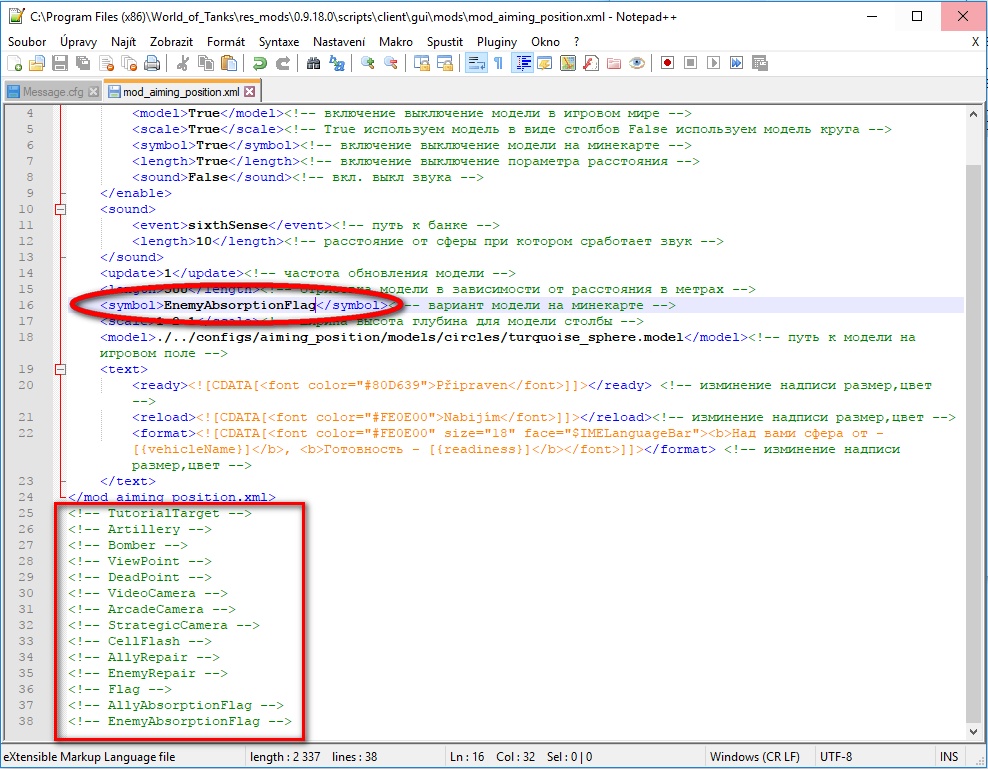Start macro recording with red dot icon
988x769 pixels.
pos(667,63)
